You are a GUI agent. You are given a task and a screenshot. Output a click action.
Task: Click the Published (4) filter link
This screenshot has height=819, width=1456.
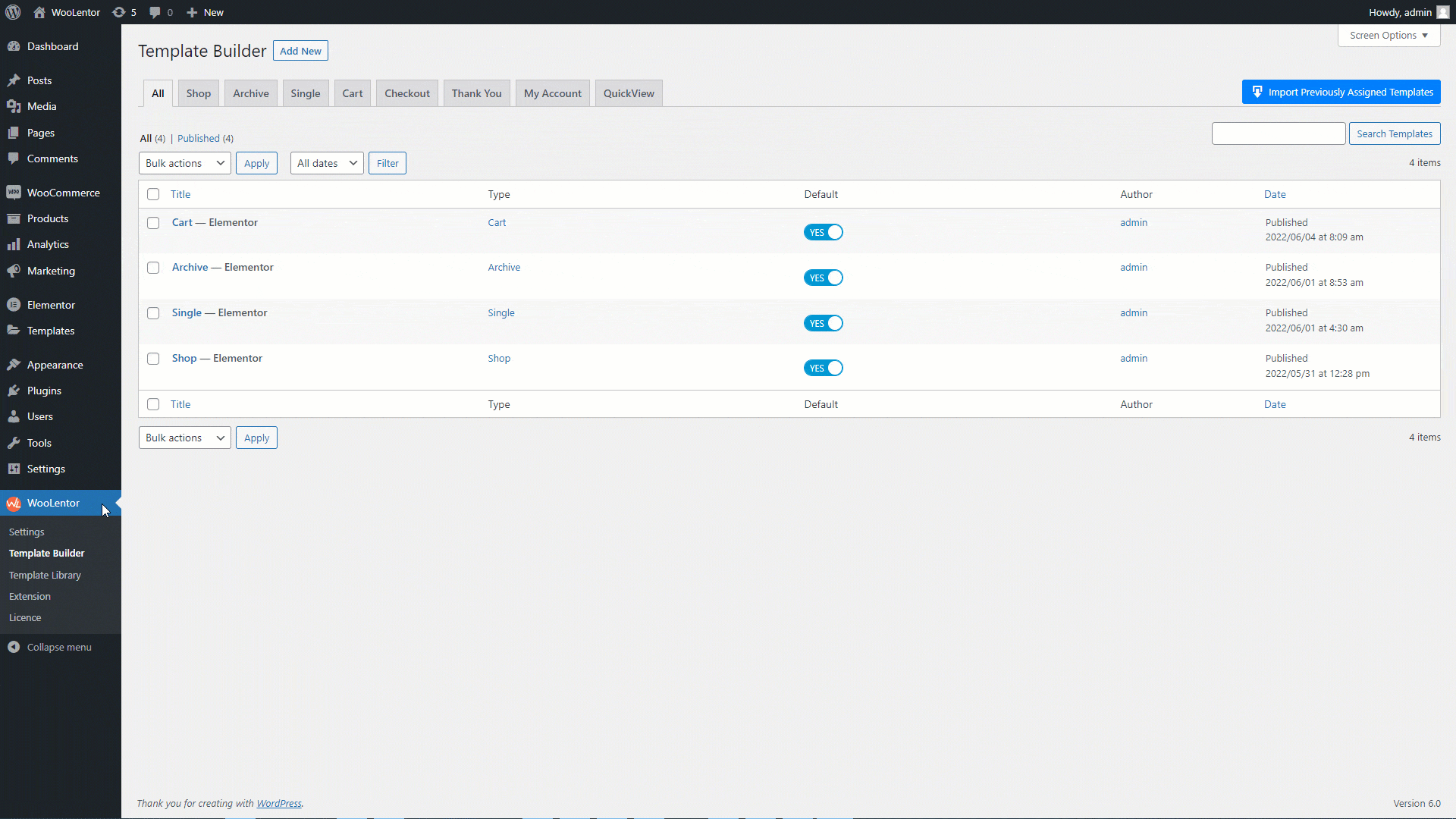point(206,138)
